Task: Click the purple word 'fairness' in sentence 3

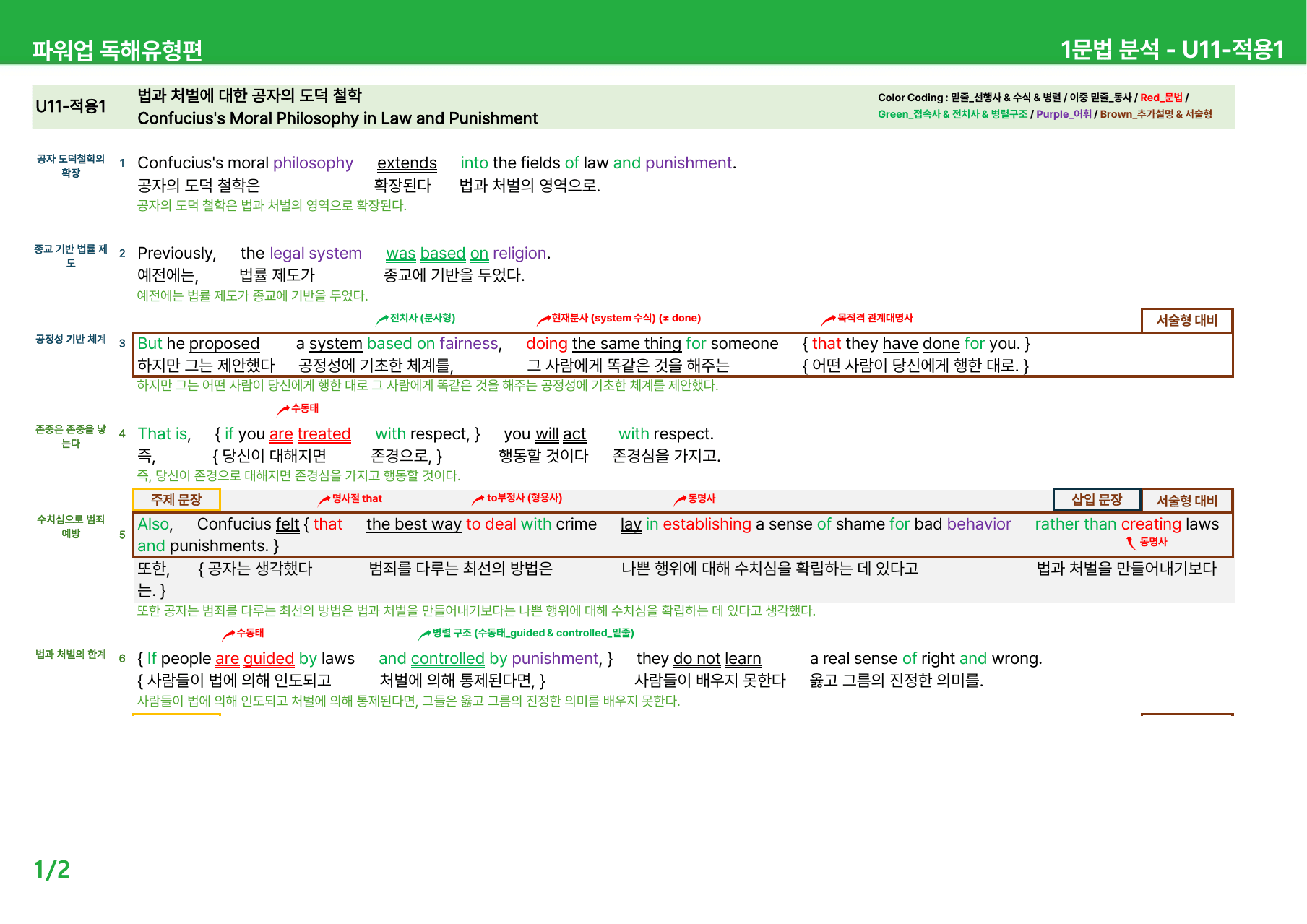Action: click(469, 344)
